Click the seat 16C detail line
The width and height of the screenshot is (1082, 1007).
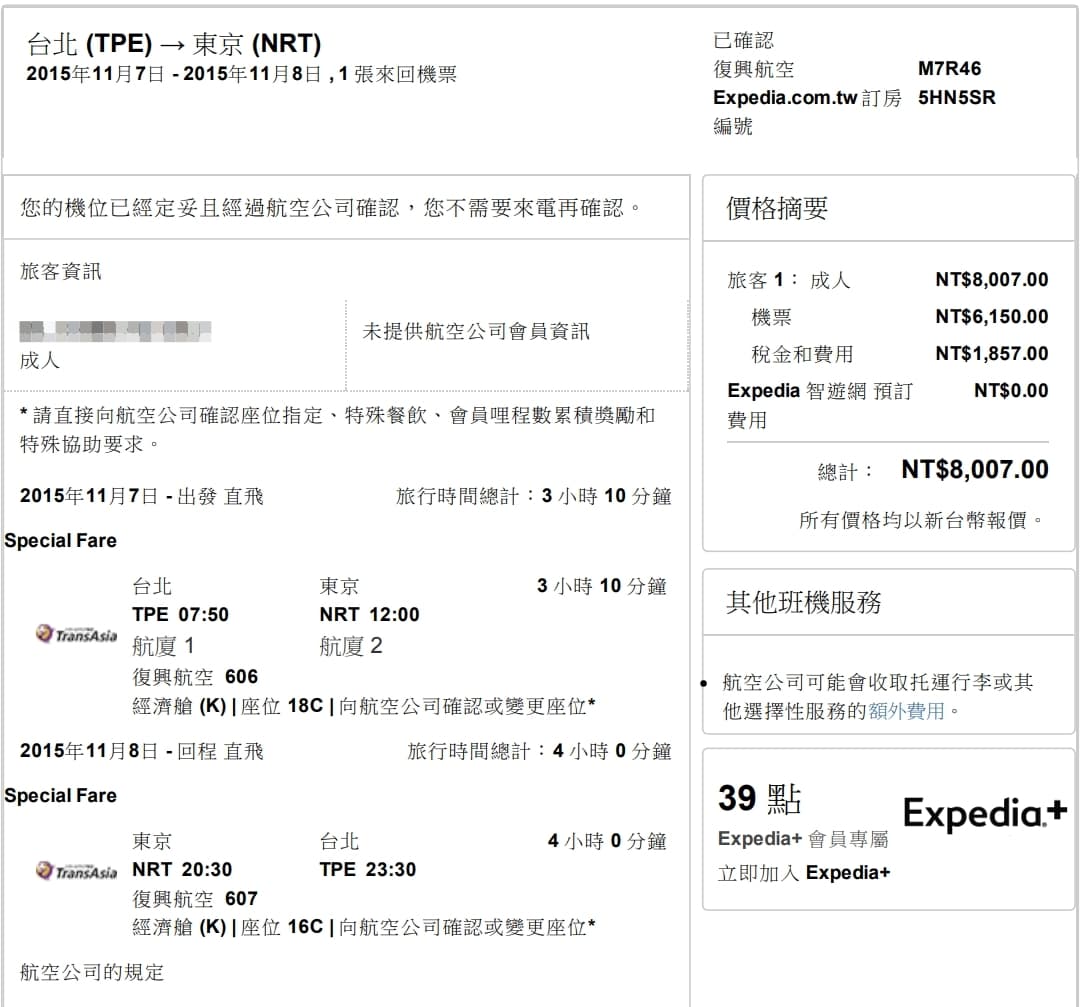coord(364,927)
